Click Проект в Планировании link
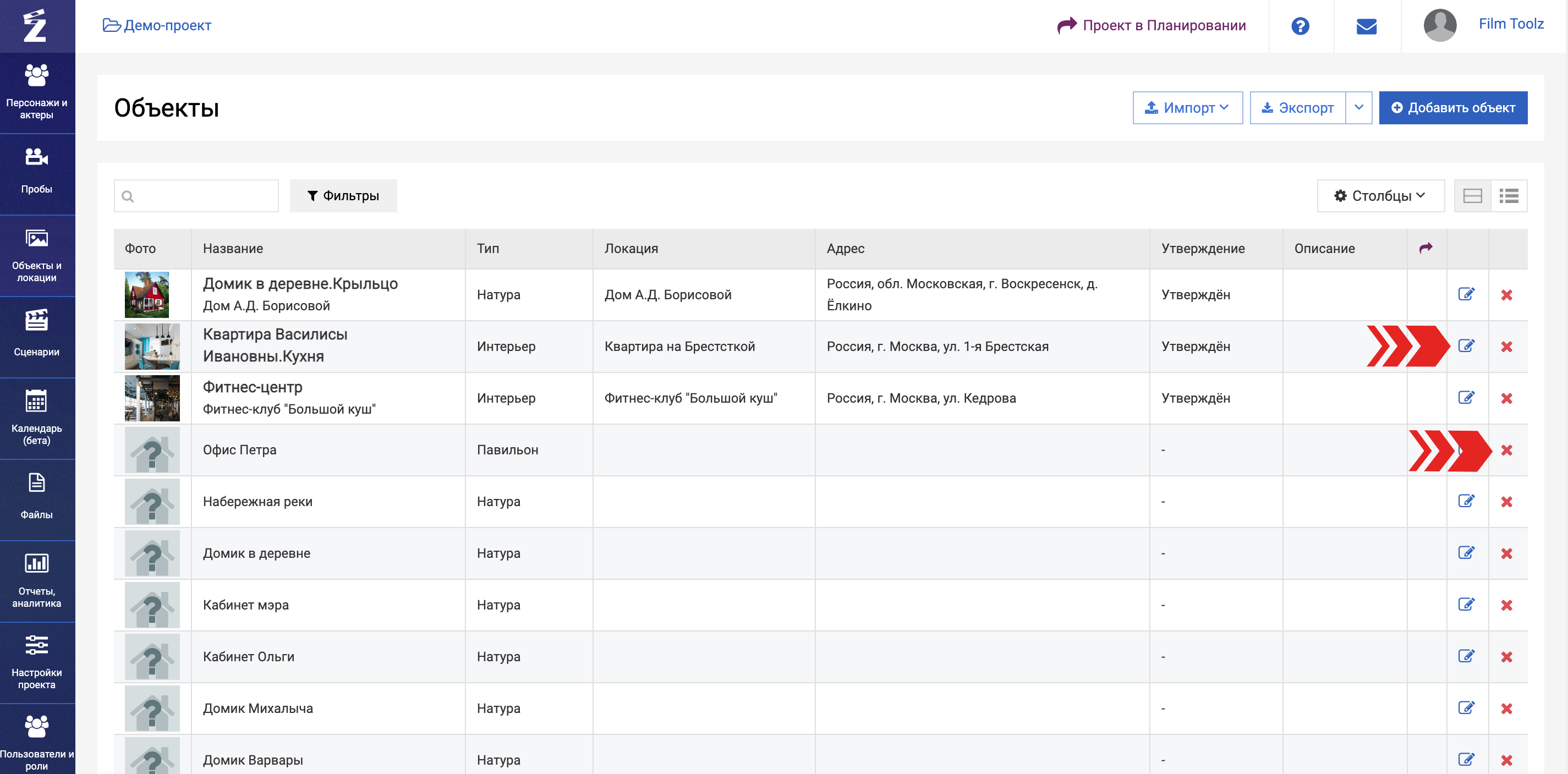The height and width of the screenshot is (774, 1568). (x=1151, y=25)
